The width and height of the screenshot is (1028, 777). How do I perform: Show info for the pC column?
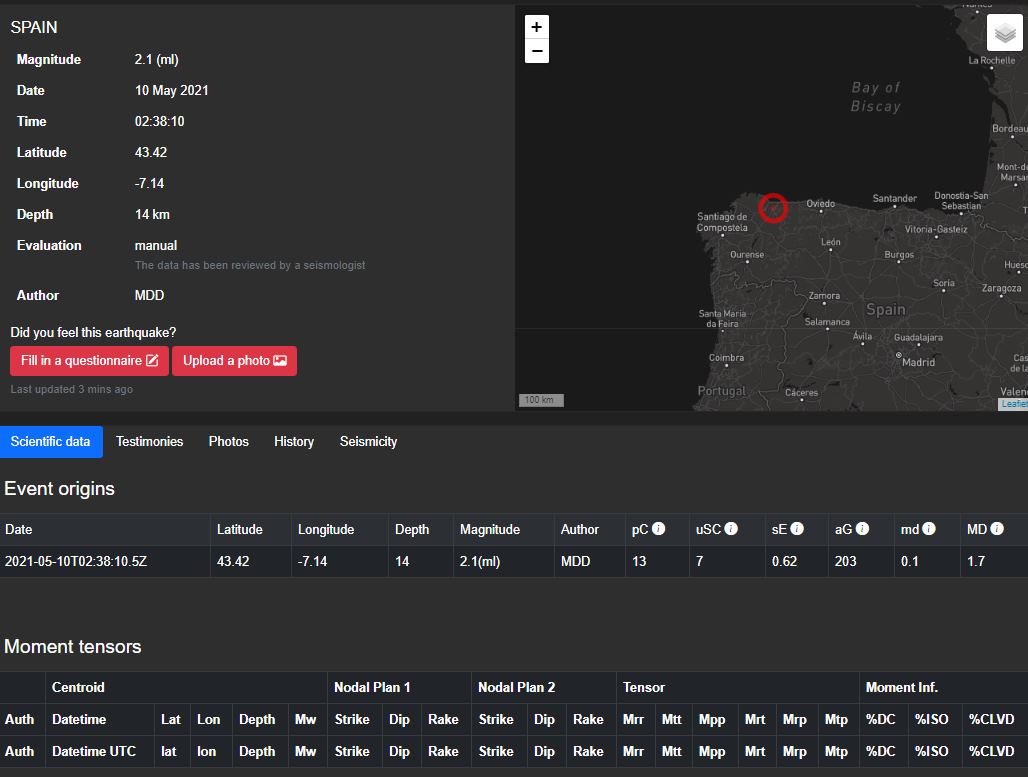point(661,529)
